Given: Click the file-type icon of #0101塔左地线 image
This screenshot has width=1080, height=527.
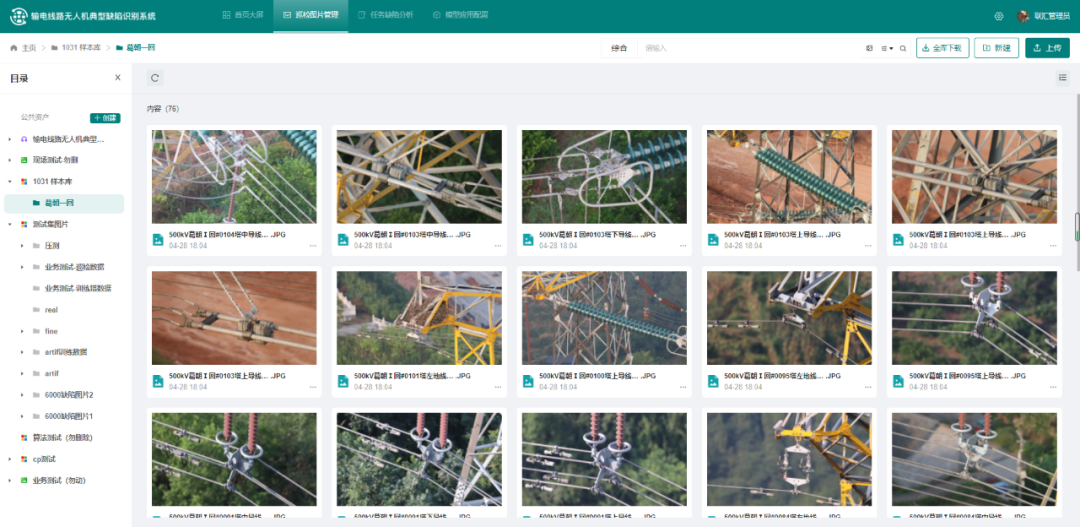Looking at the screenshot, I should tap(343, 381).
